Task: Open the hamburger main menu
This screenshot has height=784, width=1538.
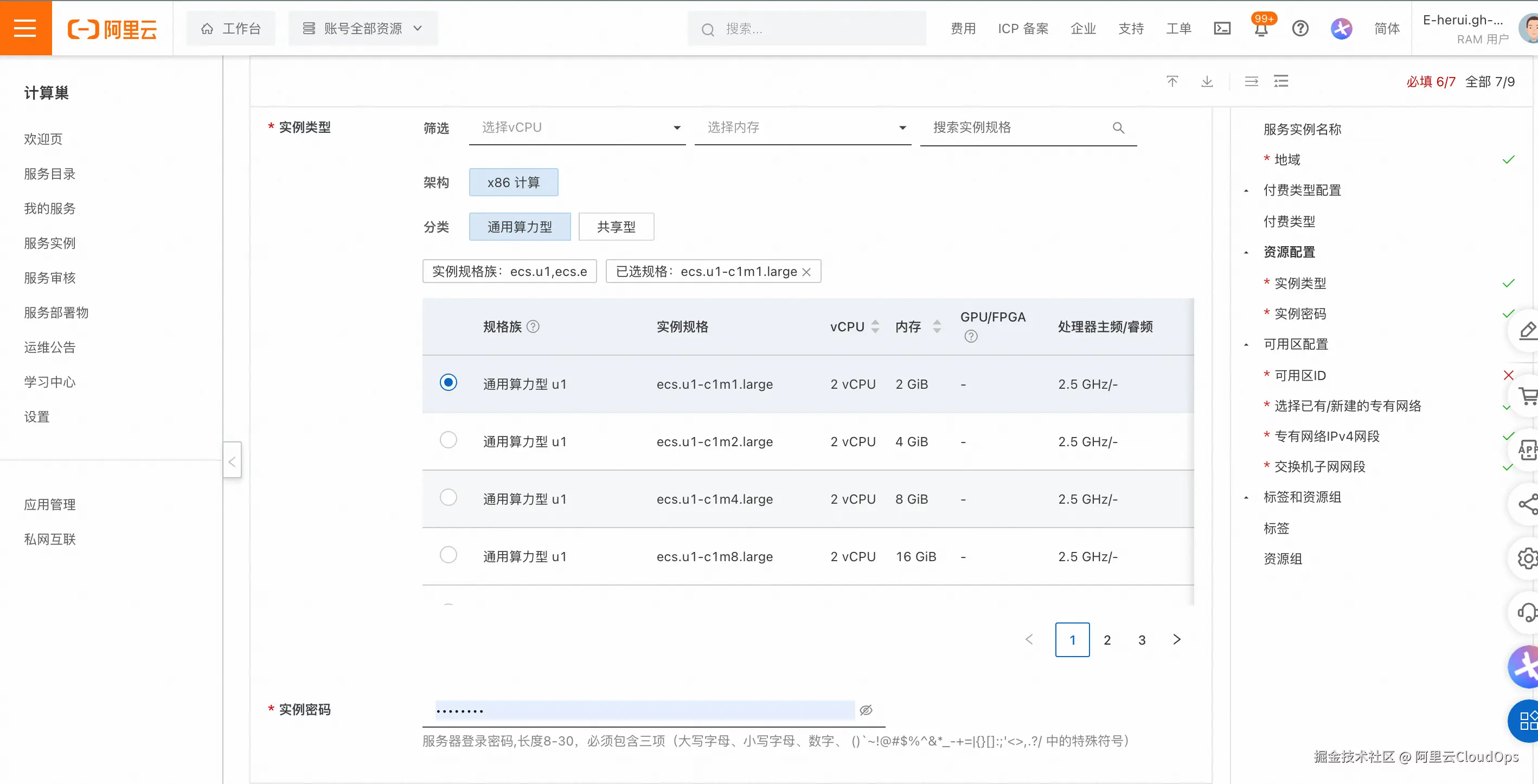Action: (x=25, y=28)
